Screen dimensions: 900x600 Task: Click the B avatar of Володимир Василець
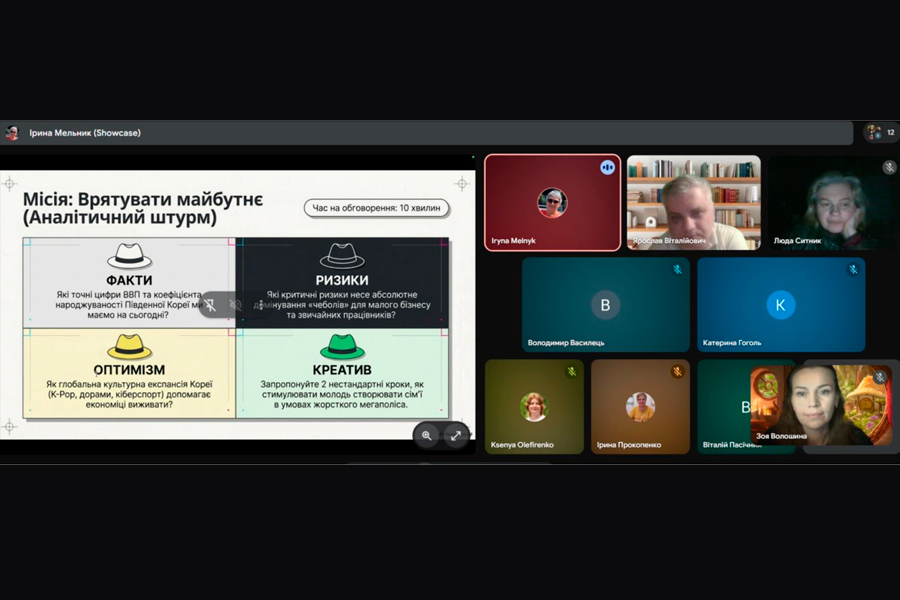tap(605, 305)
